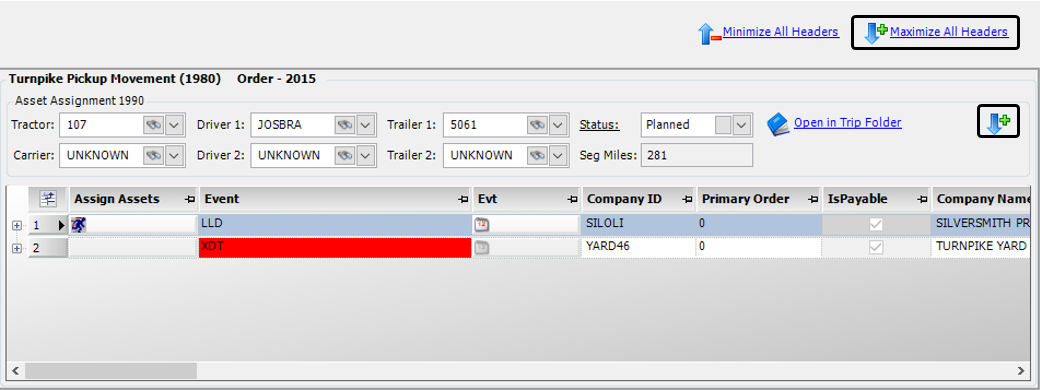The height and width of the screenshot is (390, 1040).
Task: Click the running figure icon in row 1
Action: (79, 225)
